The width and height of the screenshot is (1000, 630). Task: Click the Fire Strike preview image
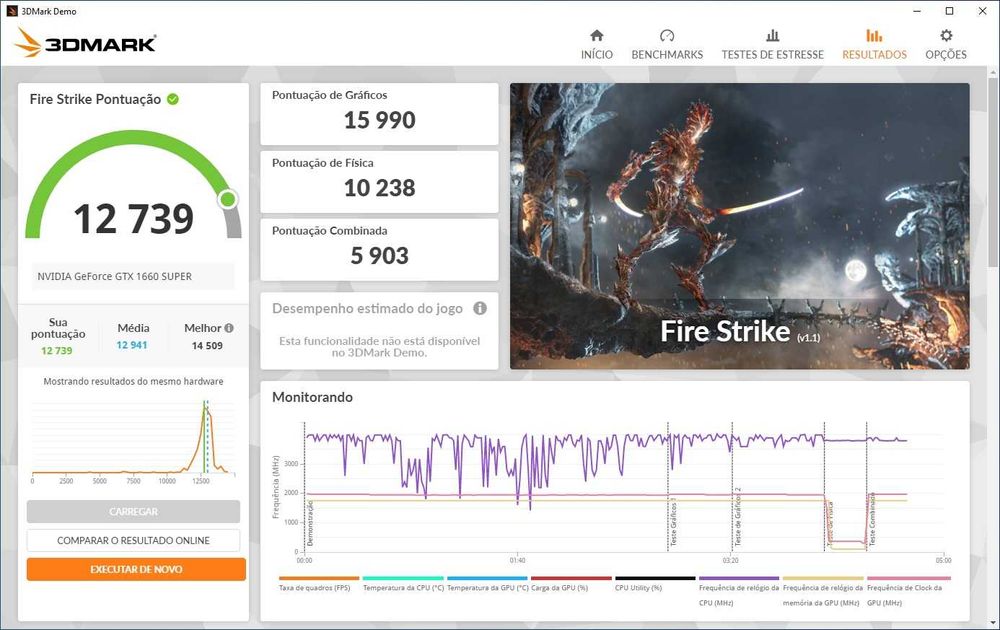[740, 226]
